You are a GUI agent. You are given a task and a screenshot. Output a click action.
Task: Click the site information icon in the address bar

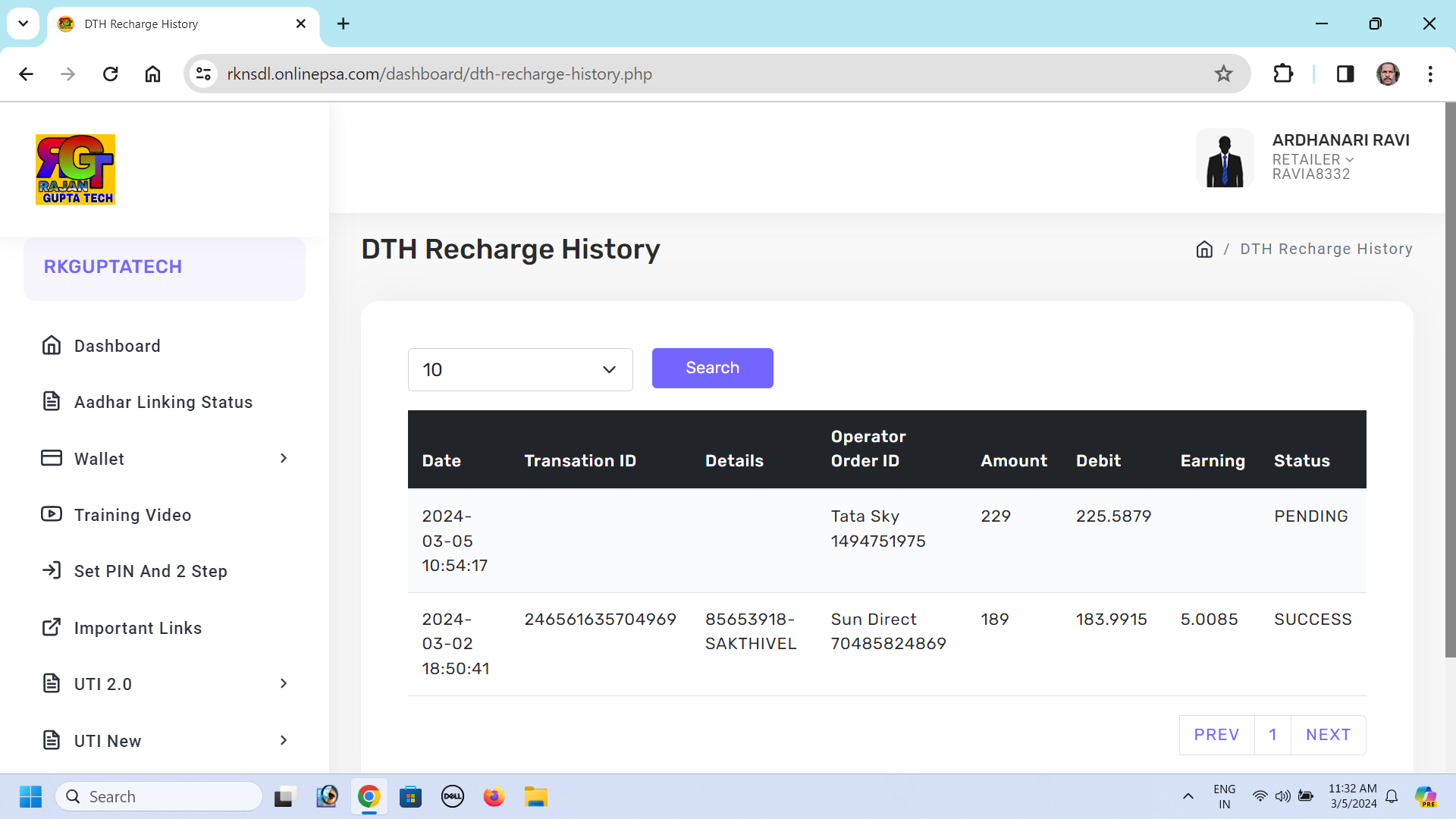pyautogui.click(x=203, y=74)
